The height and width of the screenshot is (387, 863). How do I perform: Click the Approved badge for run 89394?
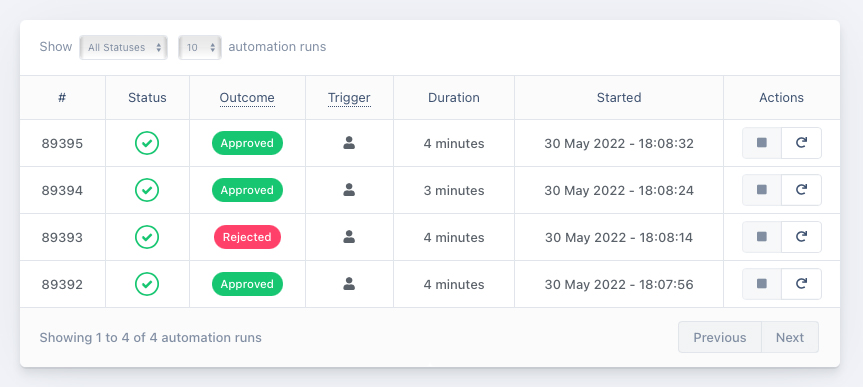(247, 190)
